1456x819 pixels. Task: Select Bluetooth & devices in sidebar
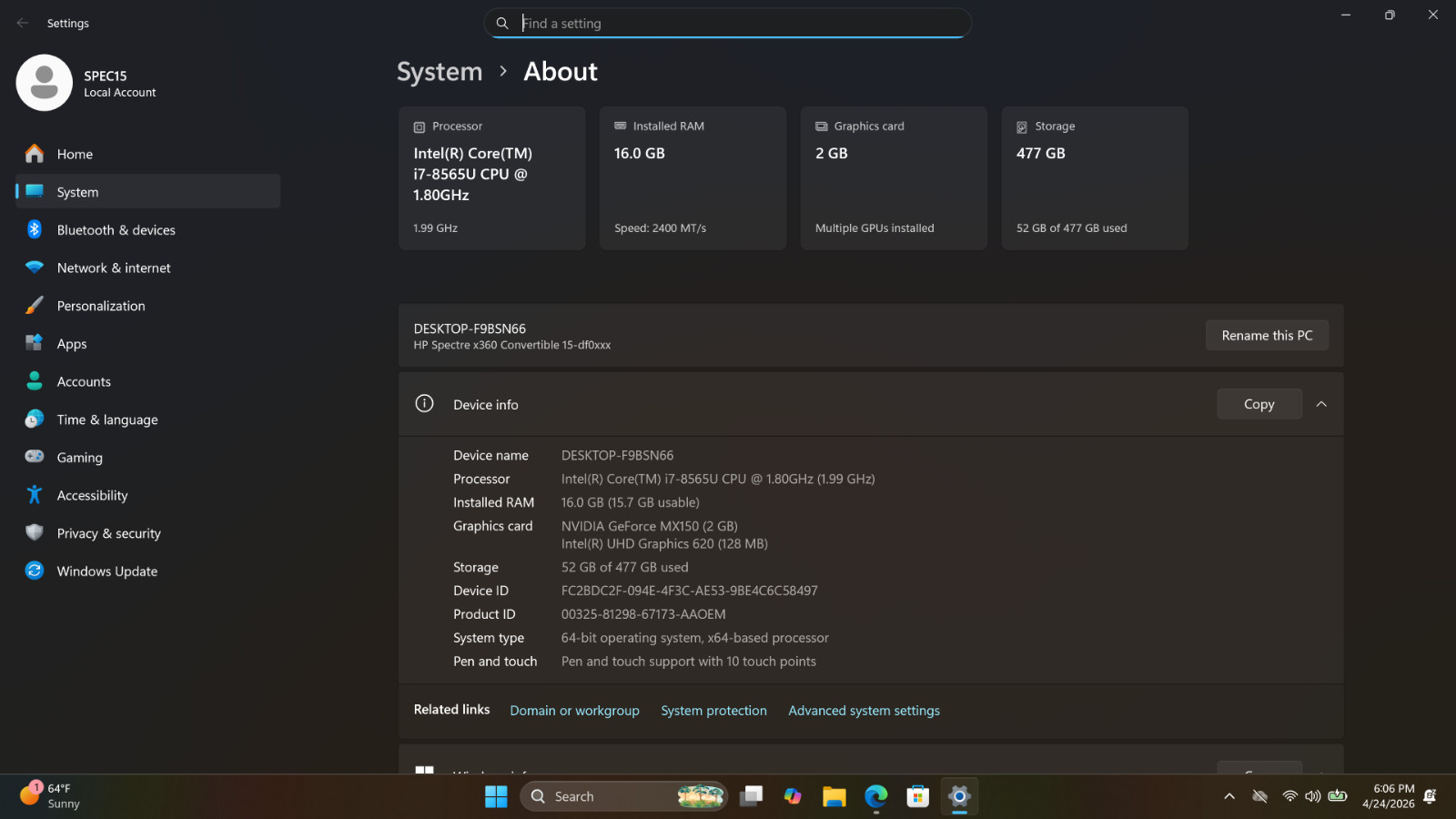(x=147, y=229)
